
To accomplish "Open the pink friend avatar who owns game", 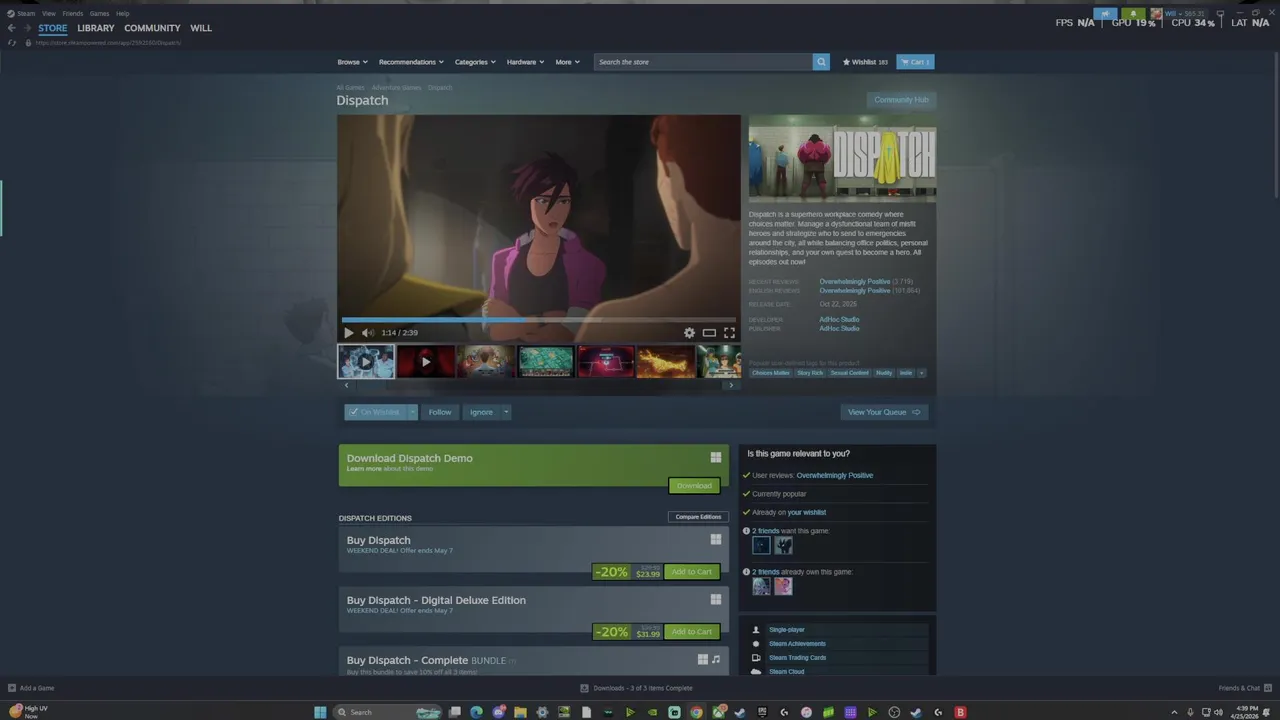I will [783, 587].
